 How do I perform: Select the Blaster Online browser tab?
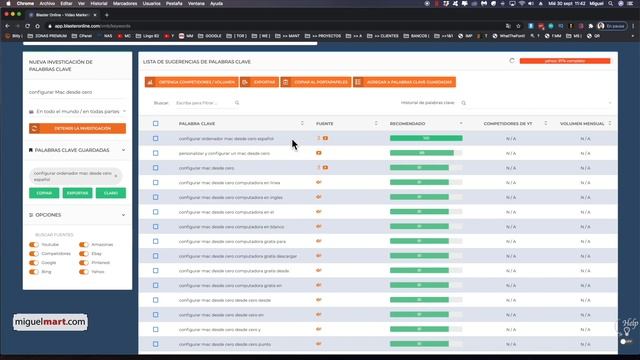pos(62,15)
